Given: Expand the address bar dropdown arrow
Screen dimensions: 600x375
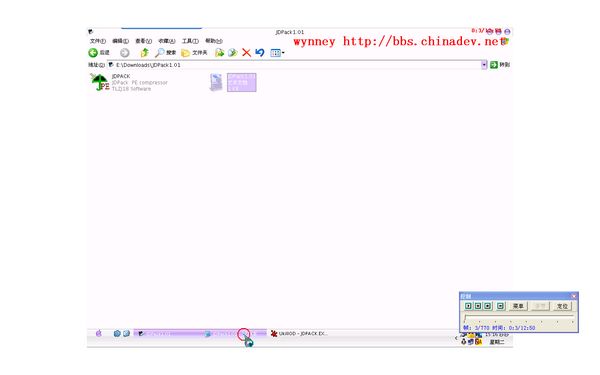Looking at the screenshot, I should 484,65.
